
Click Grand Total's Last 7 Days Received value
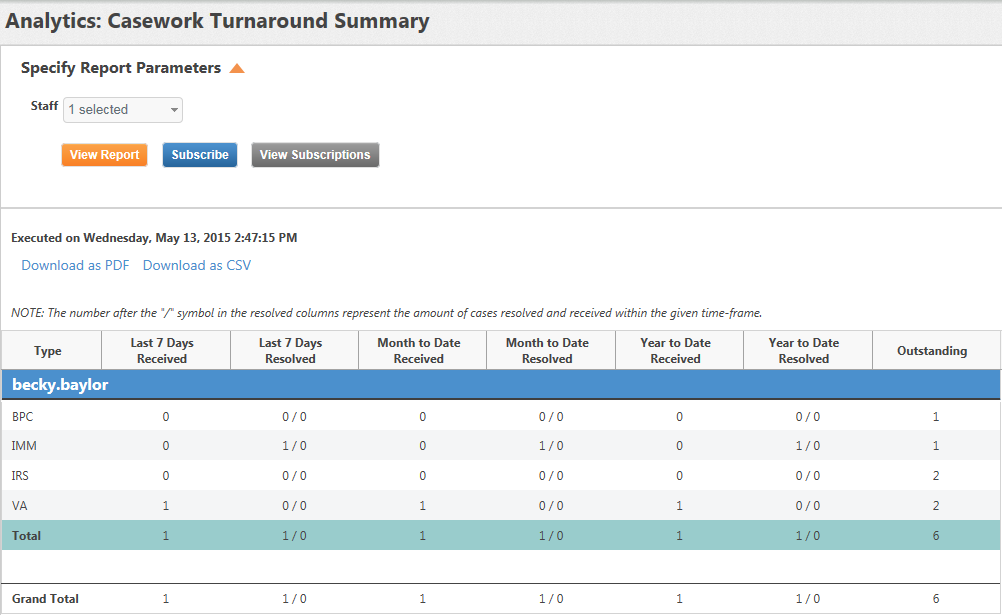pos(166,599)
